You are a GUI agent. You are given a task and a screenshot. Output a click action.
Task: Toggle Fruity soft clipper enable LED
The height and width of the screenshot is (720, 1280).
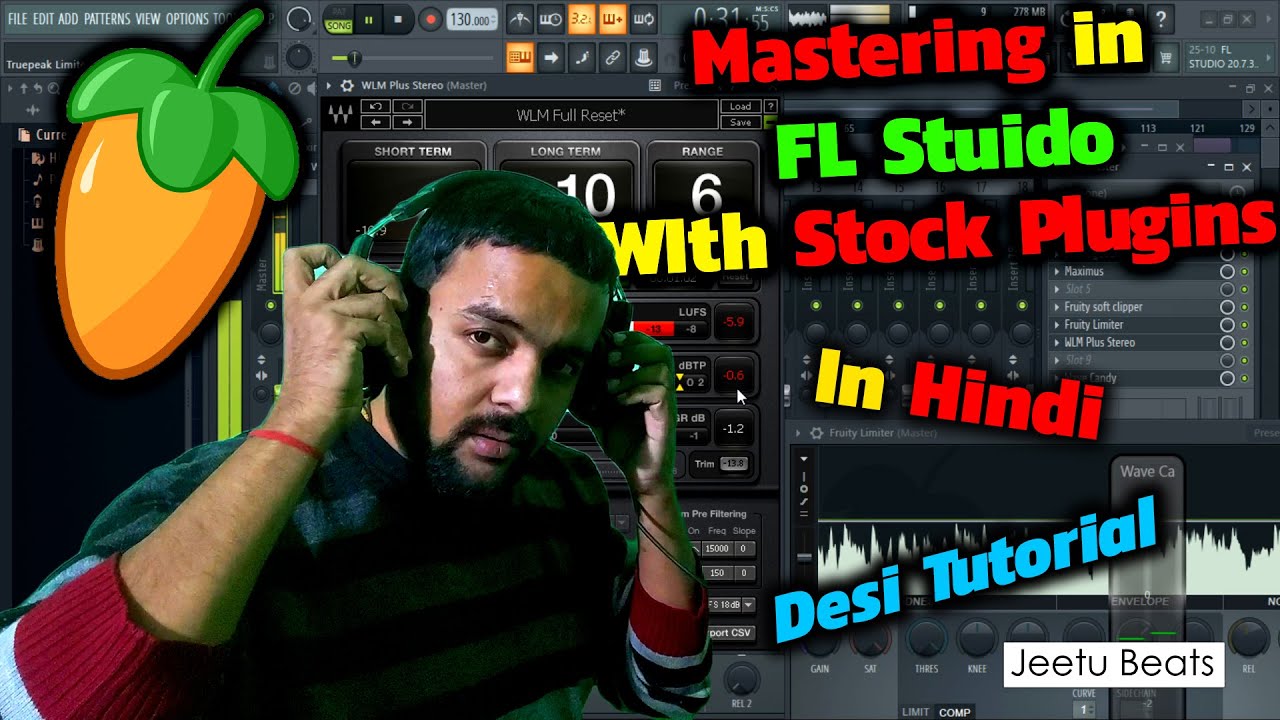[x=1245, y=307]
